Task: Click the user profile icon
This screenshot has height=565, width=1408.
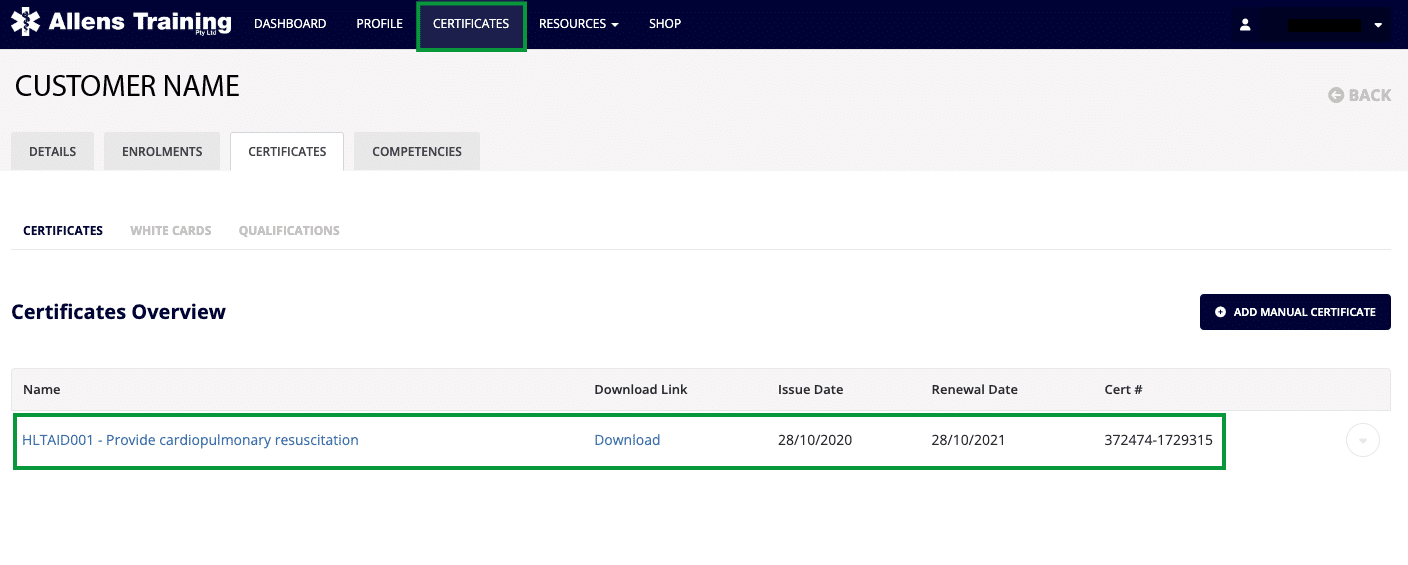Action: pyautogui.click(x=1245, y=25)
